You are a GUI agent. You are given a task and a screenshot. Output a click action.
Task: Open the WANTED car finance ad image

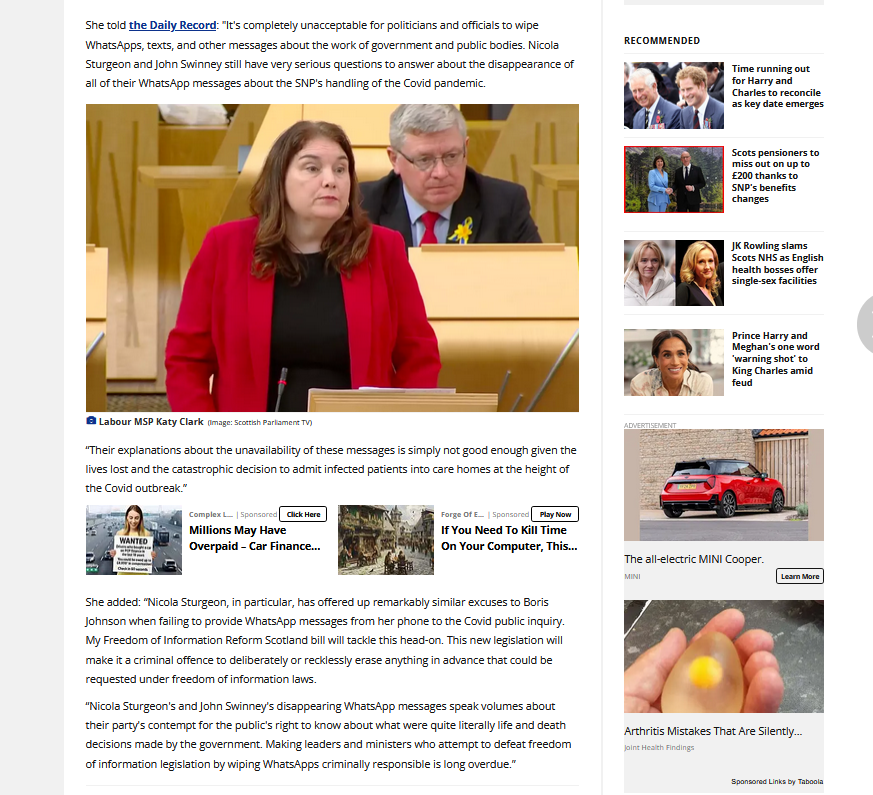[134, 540]
